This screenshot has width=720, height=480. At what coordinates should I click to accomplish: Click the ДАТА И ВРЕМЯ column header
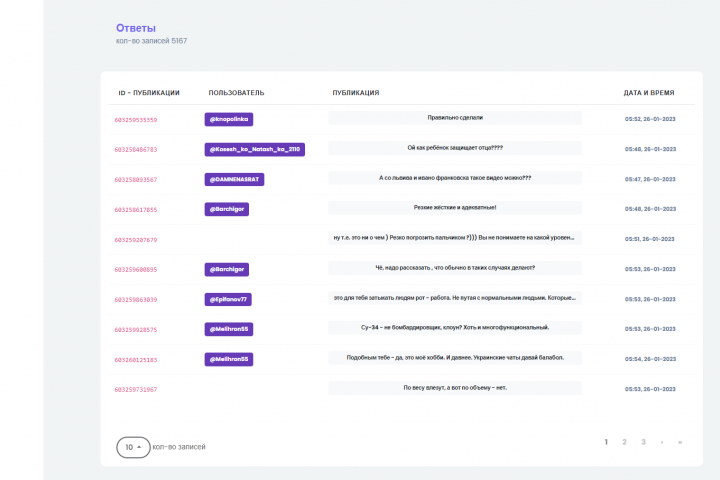648,93
